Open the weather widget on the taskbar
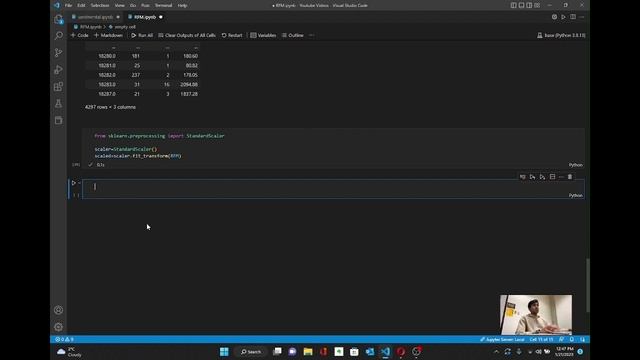This screenshot has width=640, height=360. pyautogui.click(x=69, y=351)
